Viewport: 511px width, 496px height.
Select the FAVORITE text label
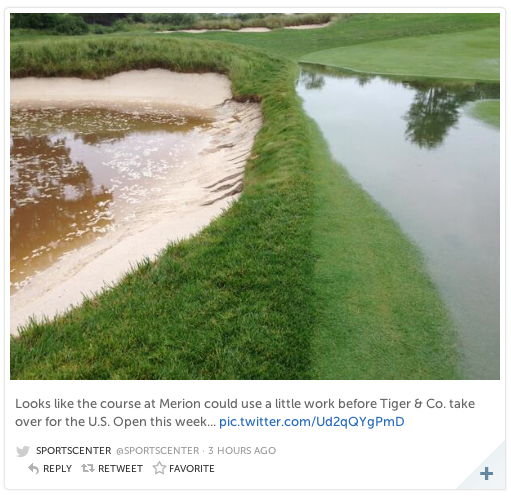[x=192, y=469]
